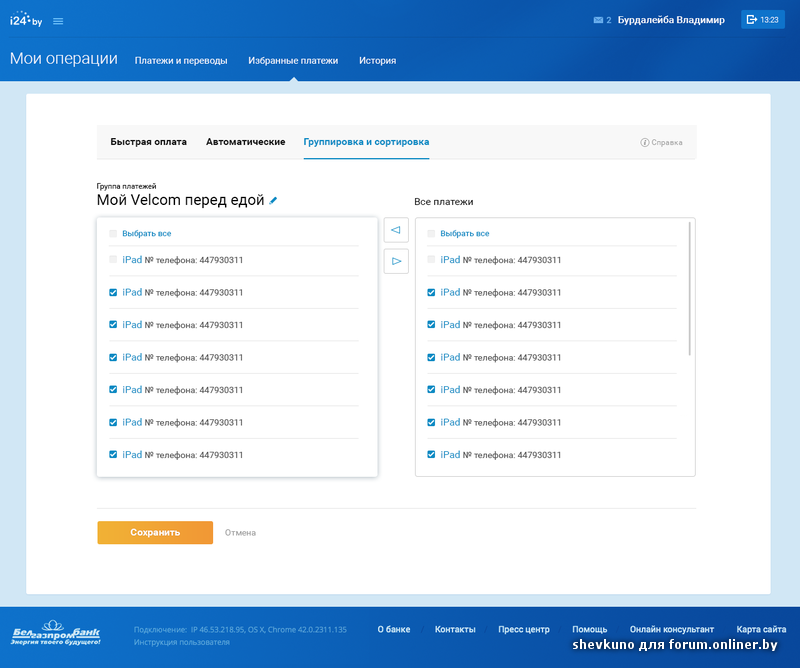
Task: Open top iPad link in group list
Action: pos(132,260)
